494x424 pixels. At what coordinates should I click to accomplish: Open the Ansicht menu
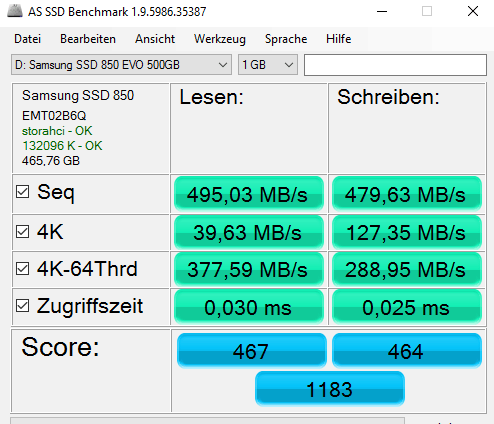[155, 39]
